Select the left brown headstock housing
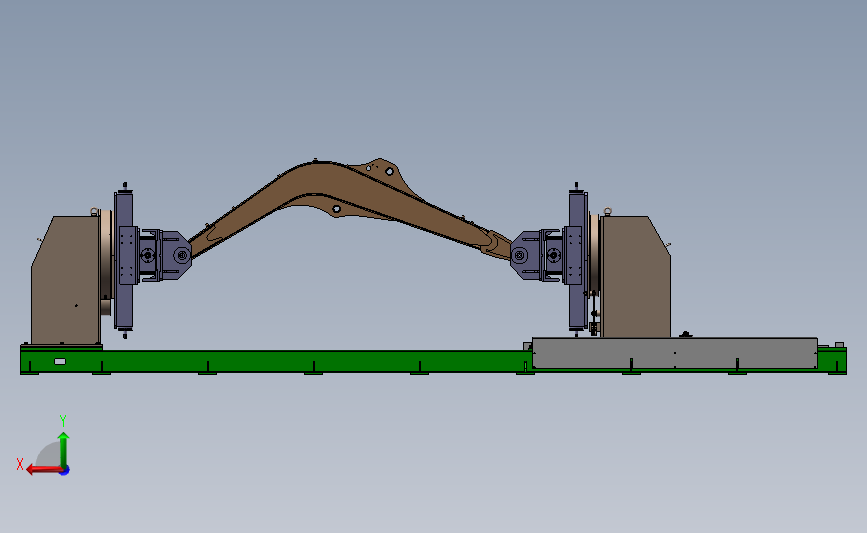This screenshot has height=533, width=867. 66,280
